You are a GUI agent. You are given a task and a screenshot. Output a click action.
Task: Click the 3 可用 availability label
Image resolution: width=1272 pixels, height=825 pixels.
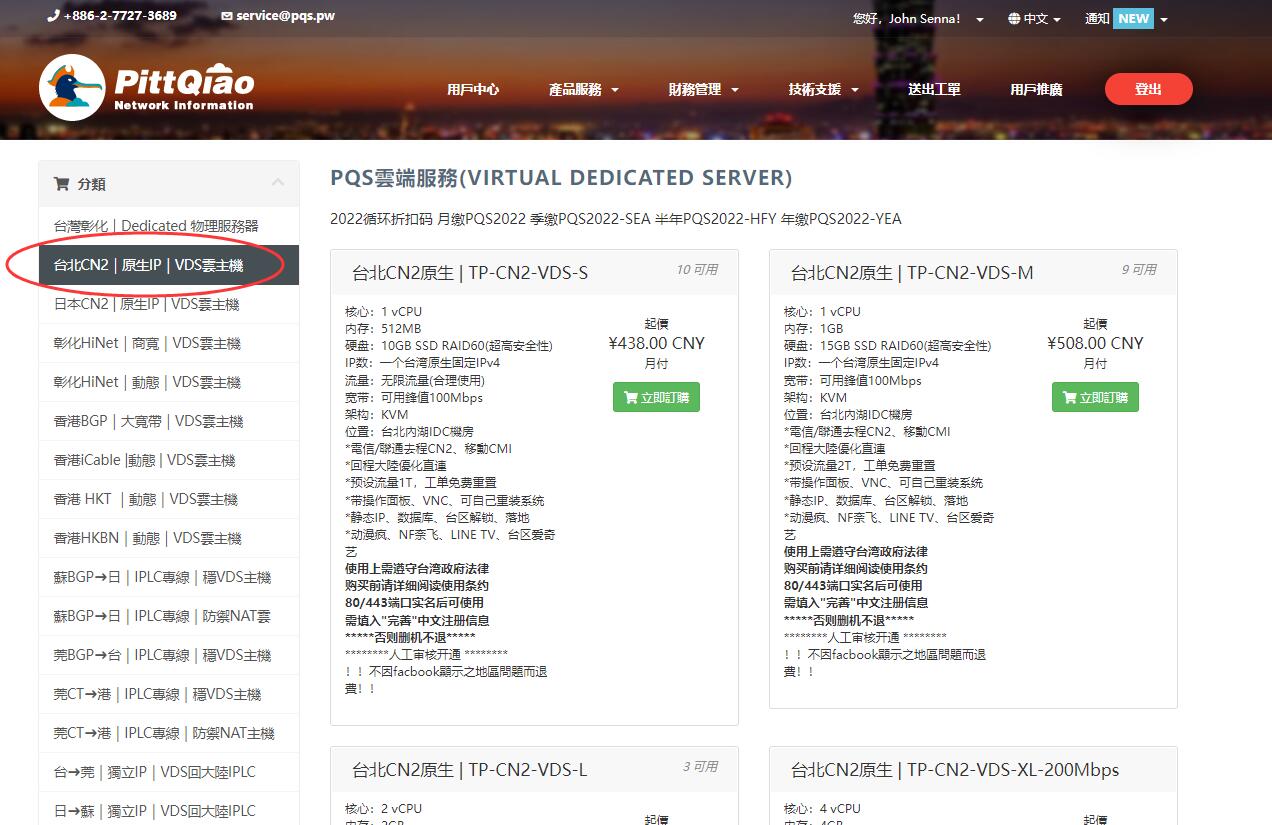coord(700,767)
